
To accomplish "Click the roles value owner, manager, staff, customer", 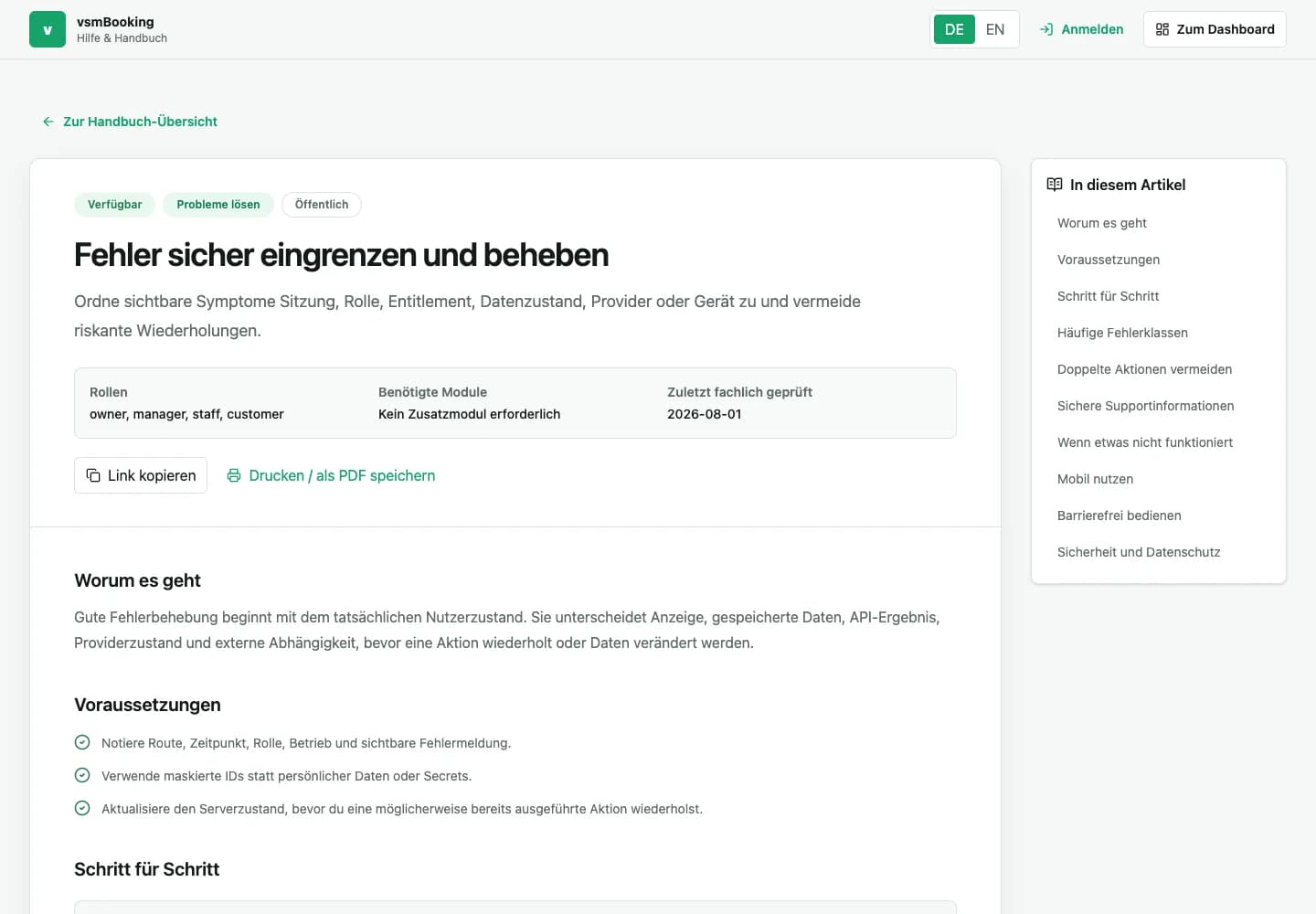I will tap(186, 414).
